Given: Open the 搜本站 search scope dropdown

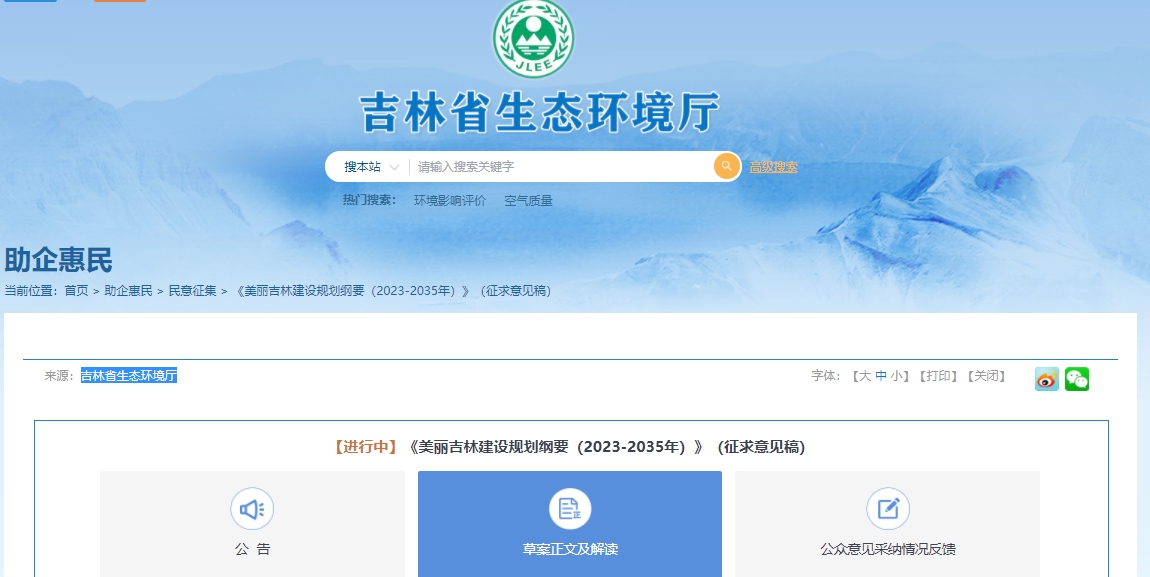Looking at the screenshot, I should 371,167.
